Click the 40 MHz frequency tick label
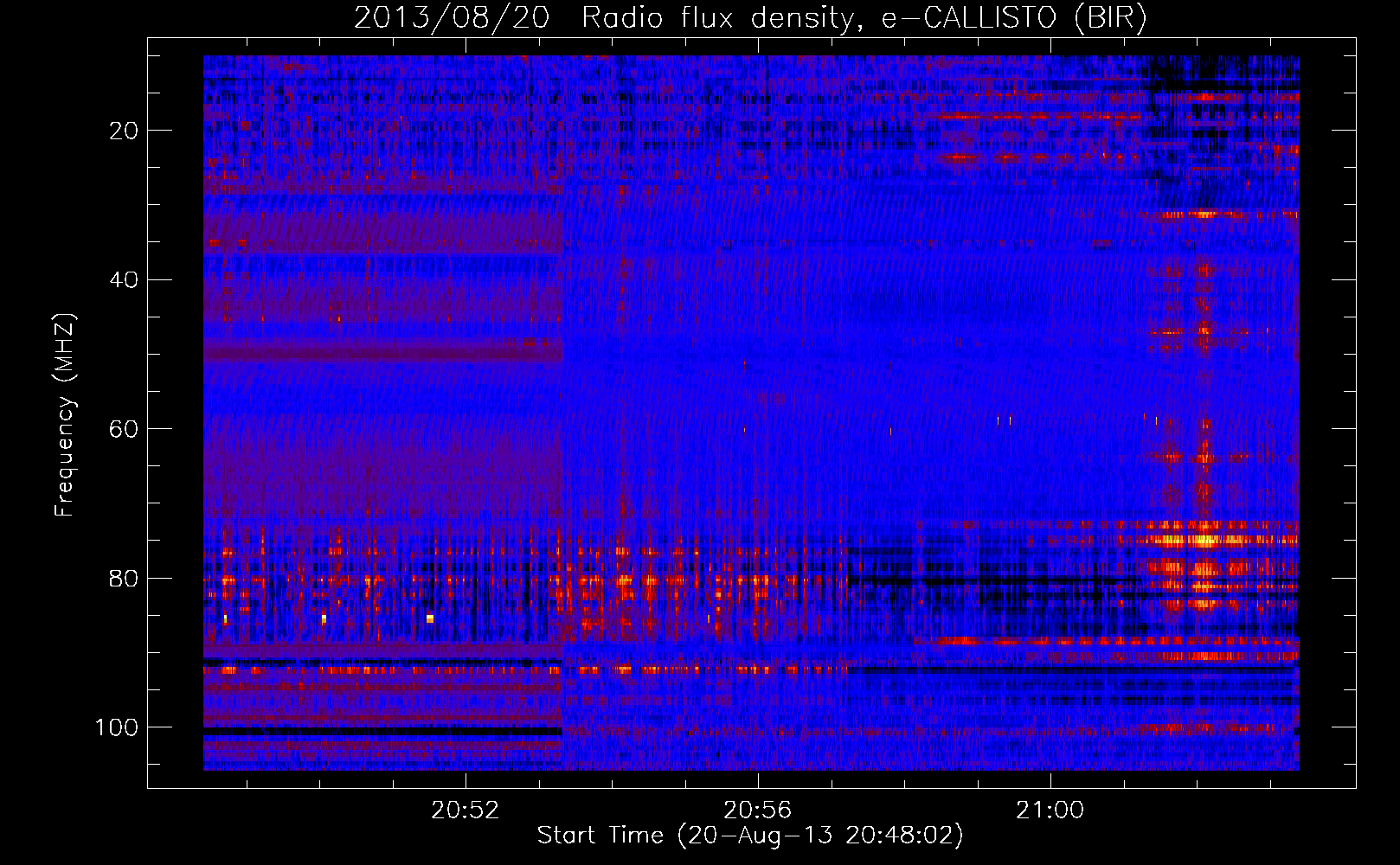This screenshot has width=1400, height=865. click(x=125, y=280)
